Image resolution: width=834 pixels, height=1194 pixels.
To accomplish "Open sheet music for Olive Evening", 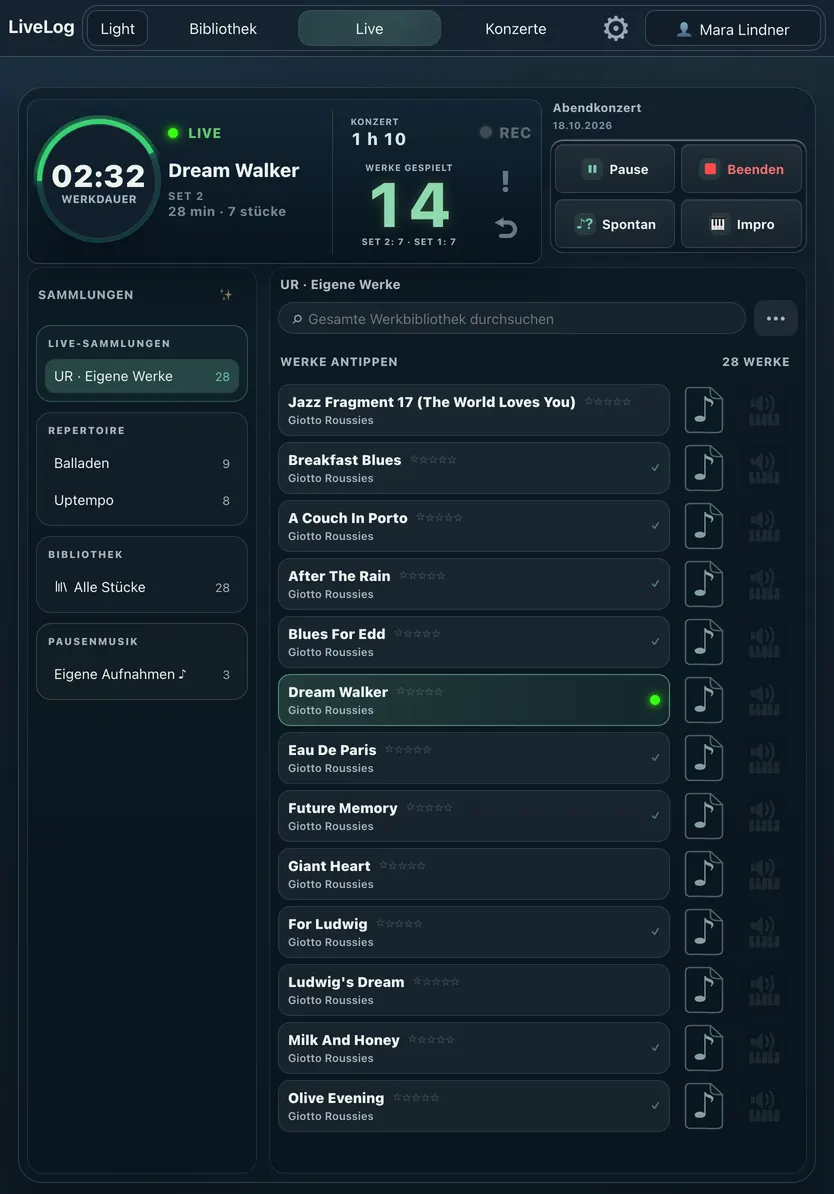I will point(704,1106).
